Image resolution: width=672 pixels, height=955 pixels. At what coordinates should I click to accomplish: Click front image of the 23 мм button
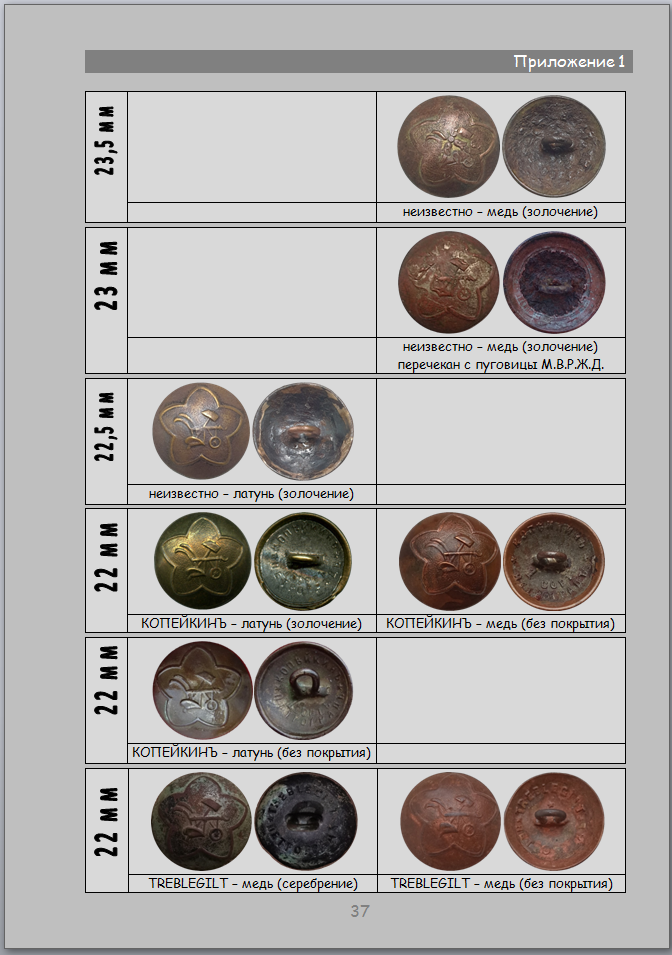448,283
